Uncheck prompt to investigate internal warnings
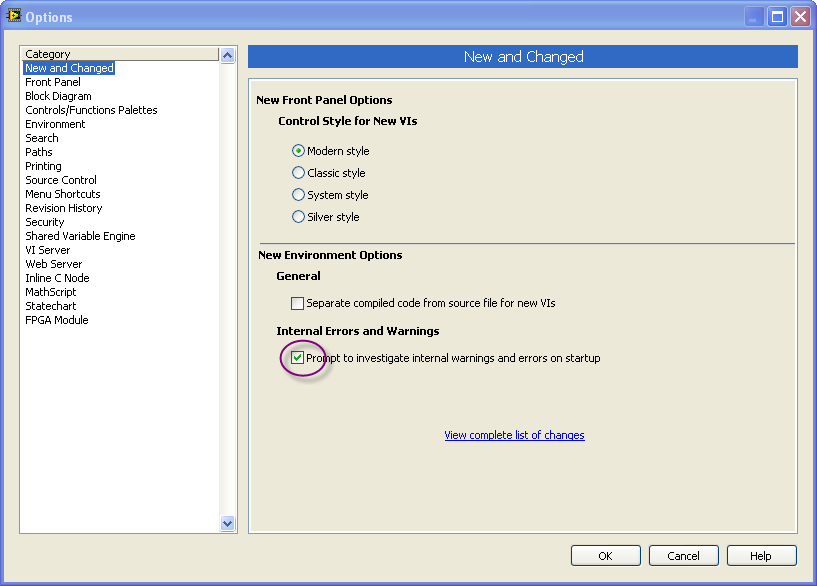Viewport: 817px width, 586px height. 297,358
